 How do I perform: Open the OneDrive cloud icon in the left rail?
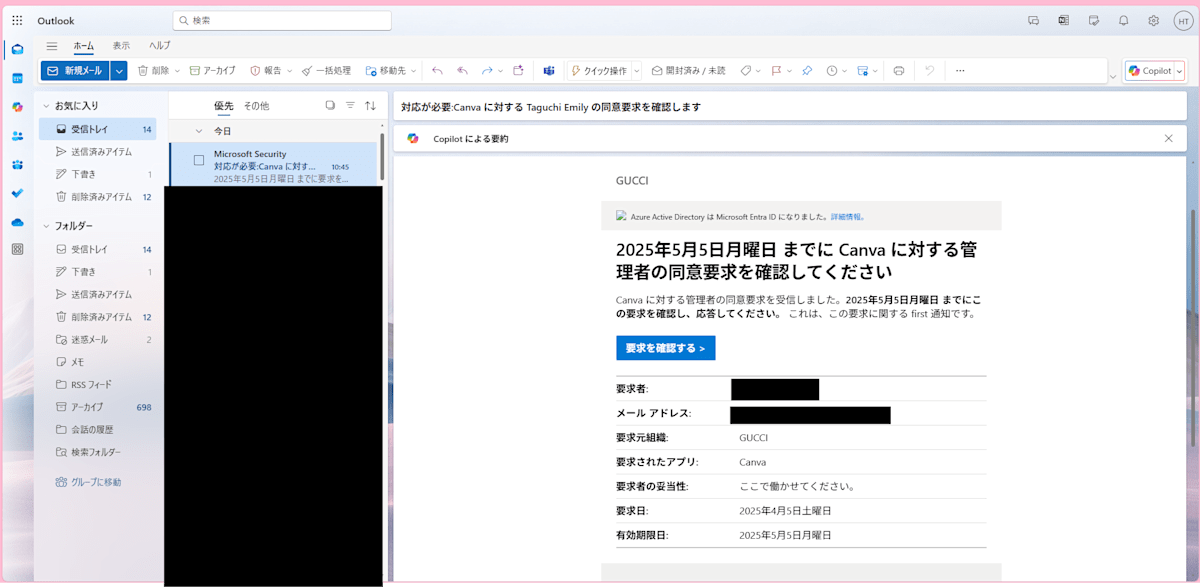pyautogui.click(x=17, y=222)
